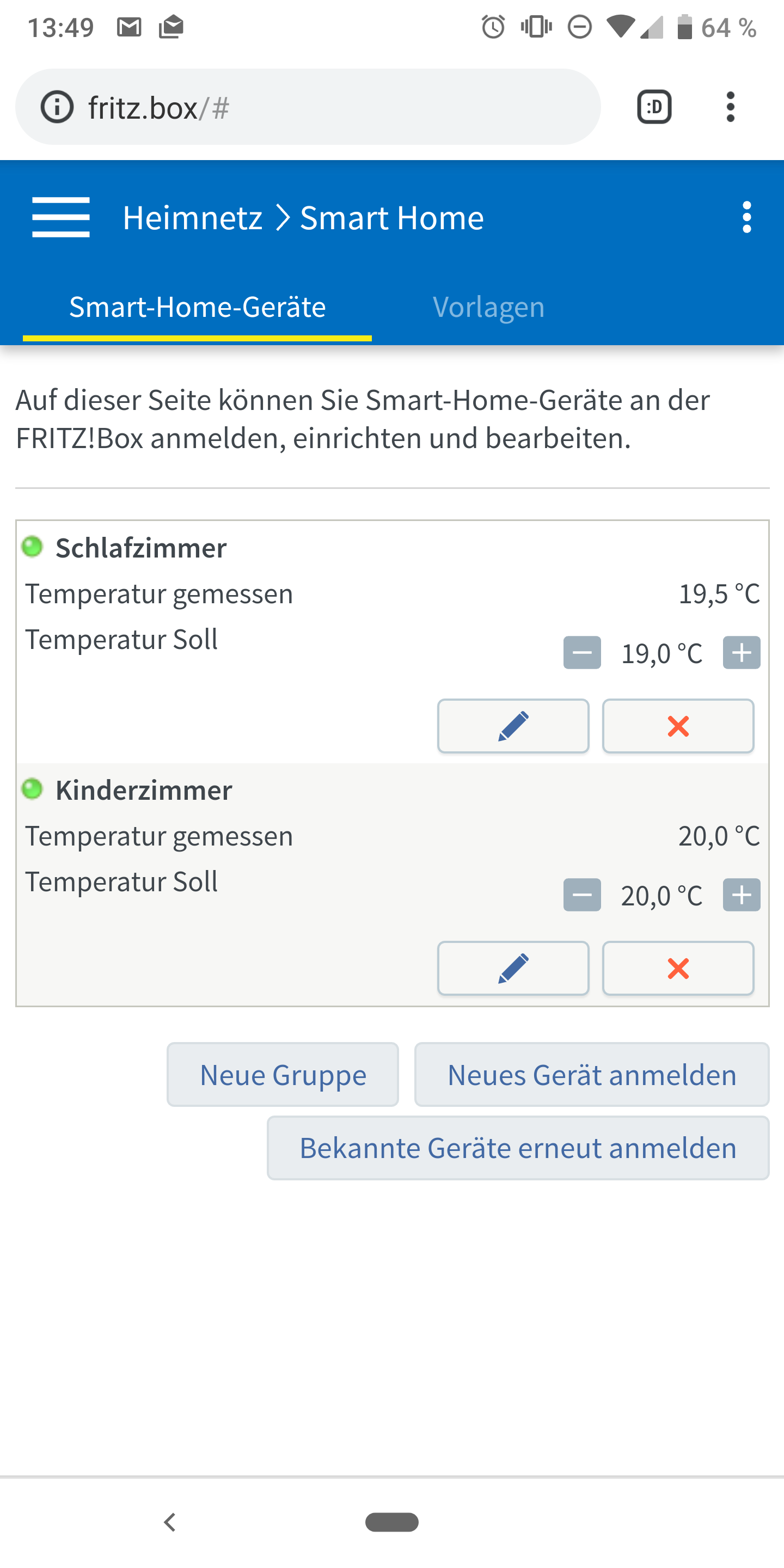Decrease Kinderzimmer target temperature with minus
The width and height of the screenshot is (784, 1568).
click(x=582, y=896)
